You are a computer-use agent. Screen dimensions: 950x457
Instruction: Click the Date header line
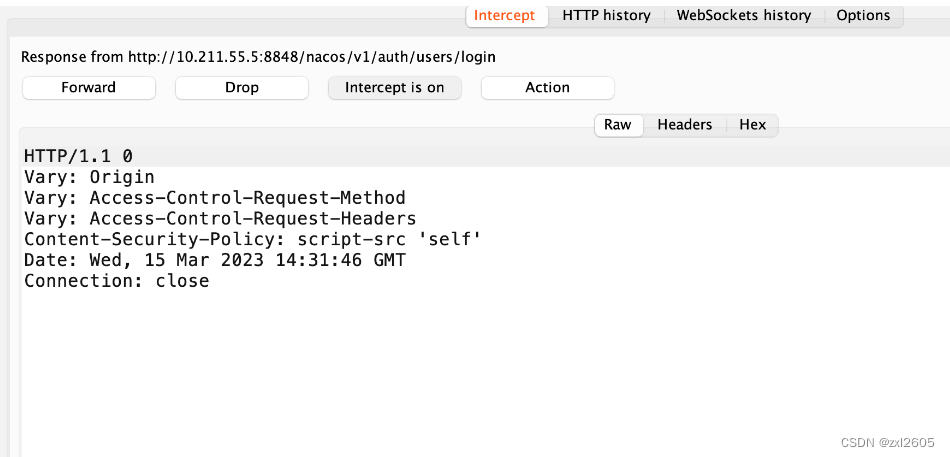coord(214,261)
